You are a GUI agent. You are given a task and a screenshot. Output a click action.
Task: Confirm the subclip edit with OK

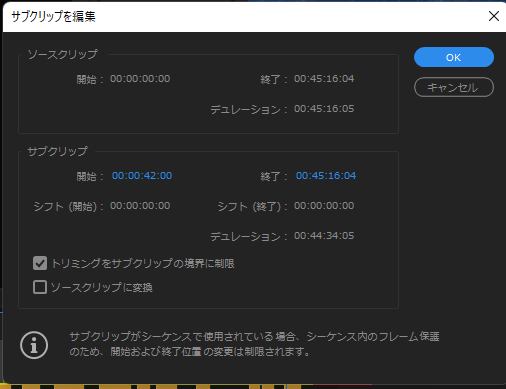point(454,57)
